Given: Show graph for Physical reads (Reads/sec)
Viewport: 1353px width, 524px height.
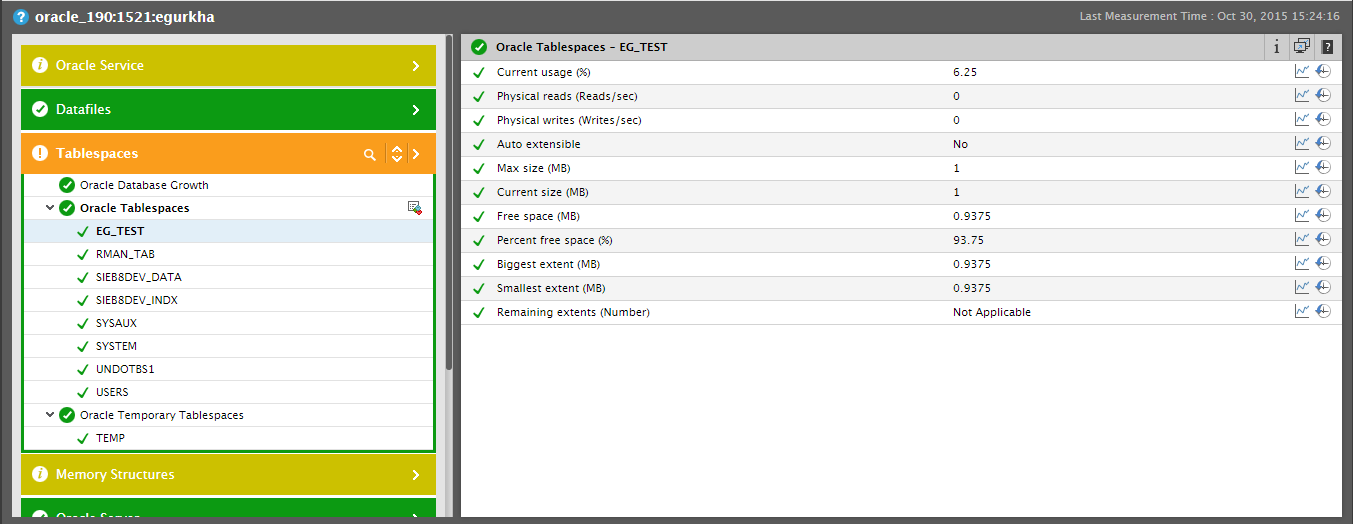Looking at the screenshot, I should [1301, 95].
